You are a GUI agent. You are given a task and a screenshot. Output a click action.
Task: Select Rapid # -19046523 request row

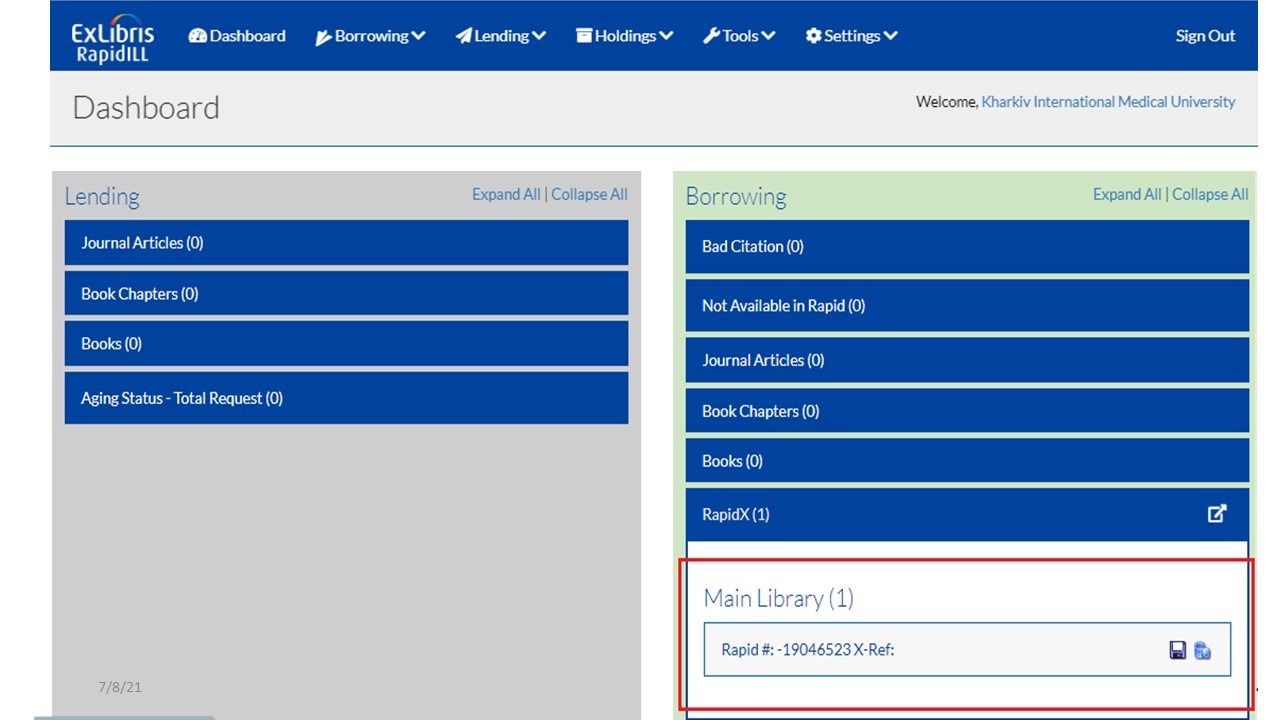967,650
